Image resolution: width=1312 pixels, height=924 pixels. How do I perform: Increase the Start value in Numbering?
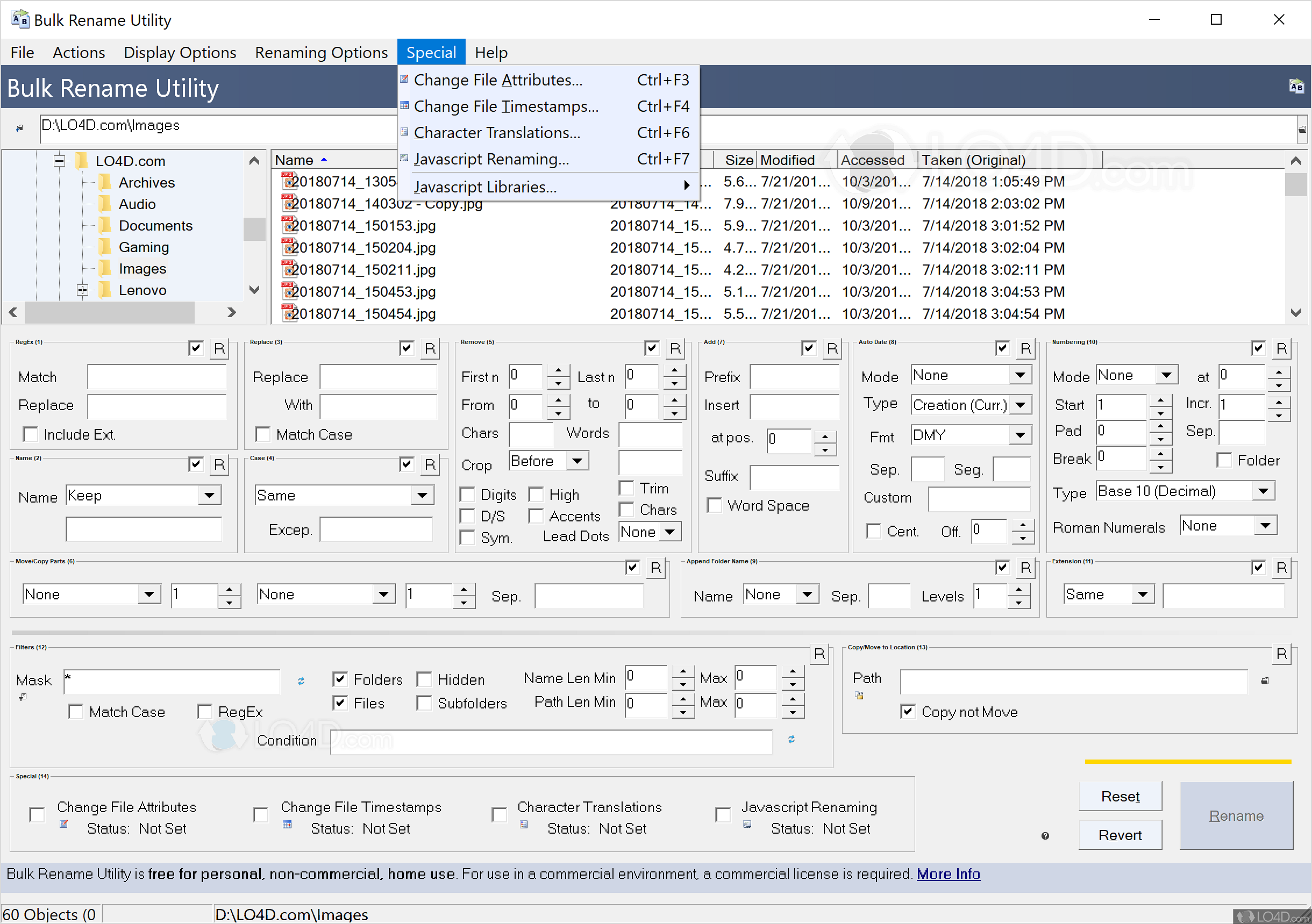(x=1160, y=400)
